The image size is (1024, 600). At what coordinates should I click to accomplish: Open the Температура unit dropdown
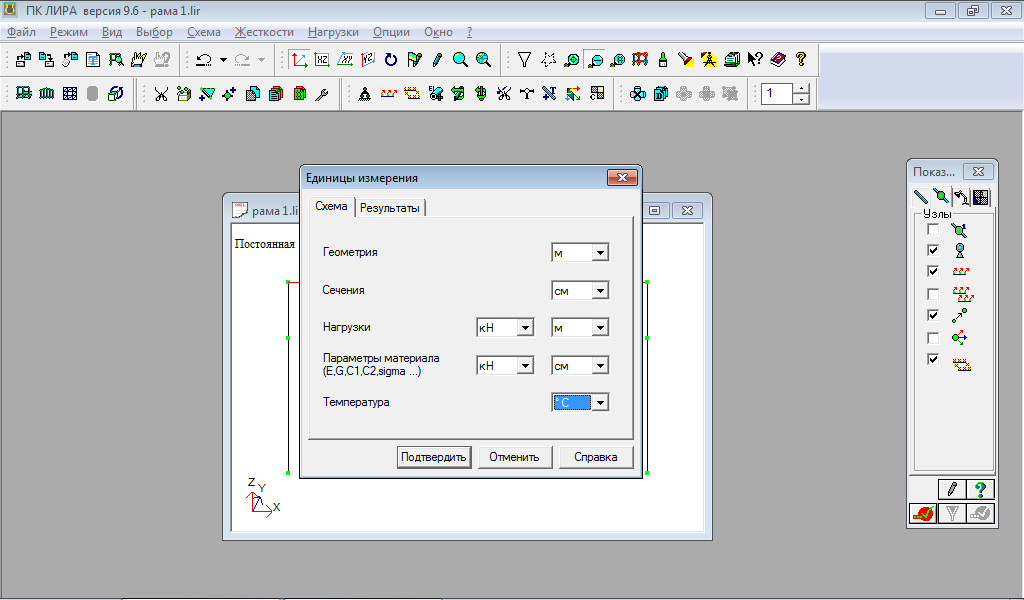tap(600, 403)
